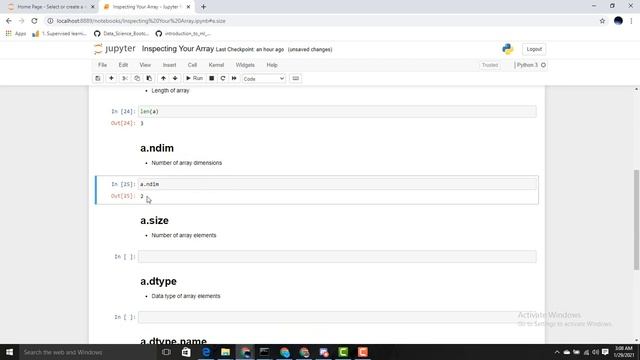
Task: Open introduction_to_ml bookmark
Action: [x=183, y=33]
